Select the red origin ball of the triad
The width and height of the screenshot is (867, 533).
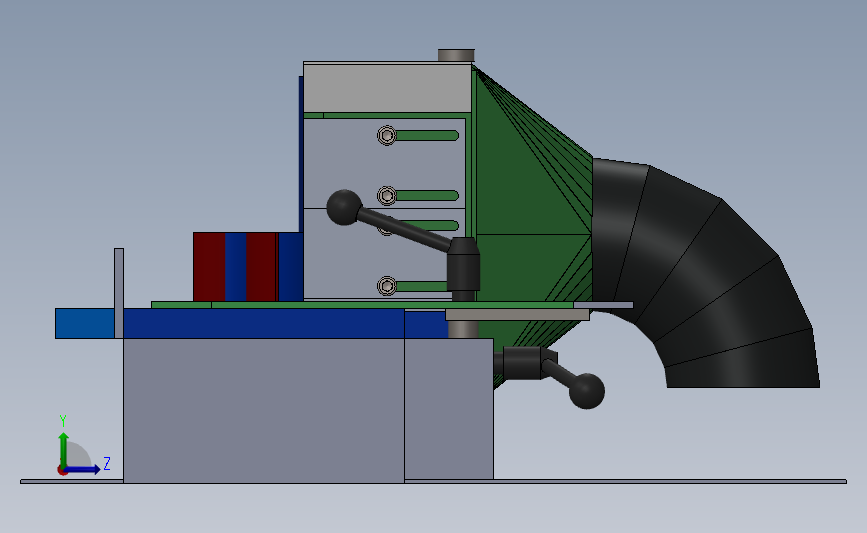click(x=62, y=471)
